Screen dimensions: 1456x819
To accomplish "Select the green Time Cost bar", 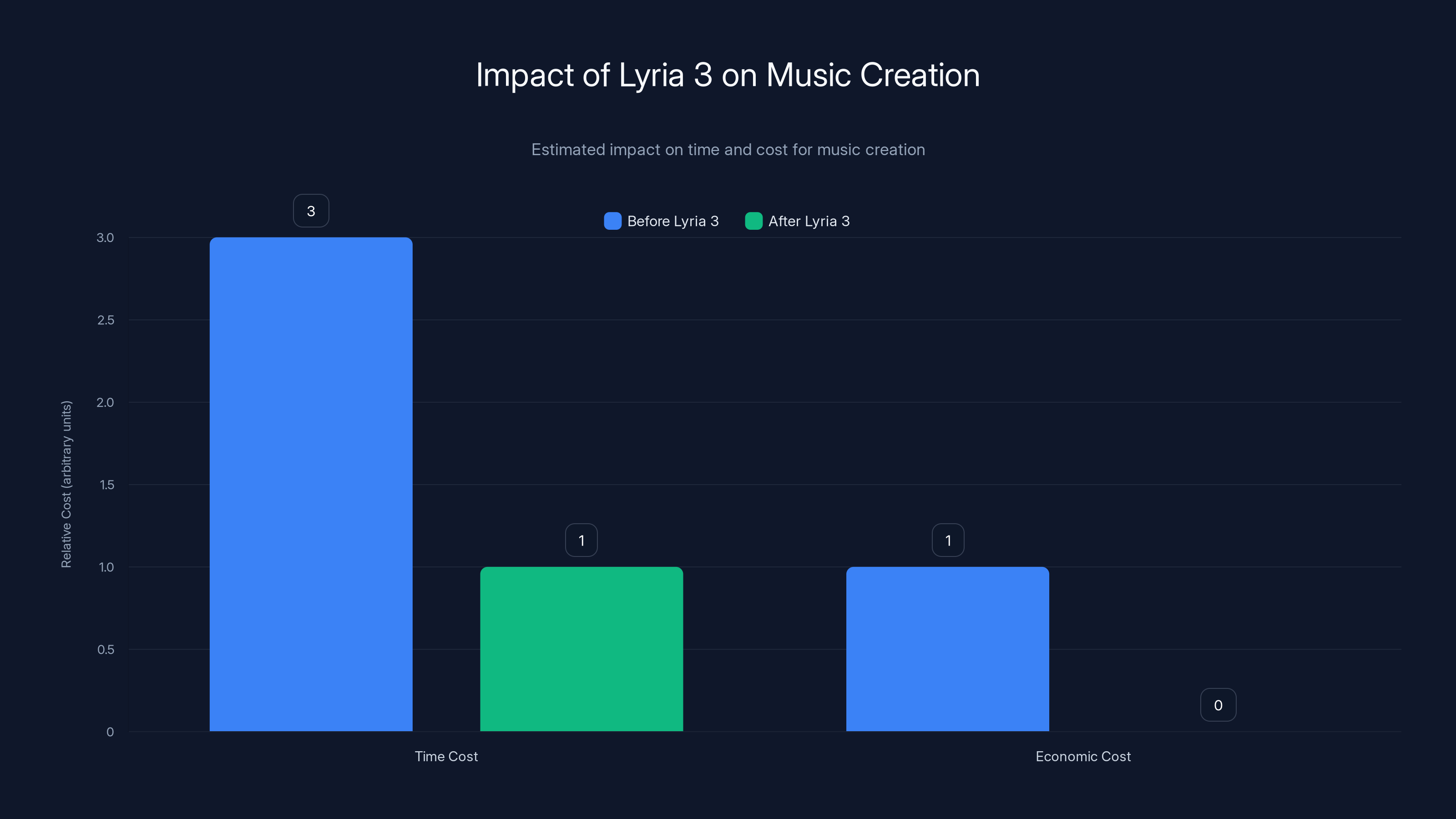I will pyautogui.click(x=581, y=650).
